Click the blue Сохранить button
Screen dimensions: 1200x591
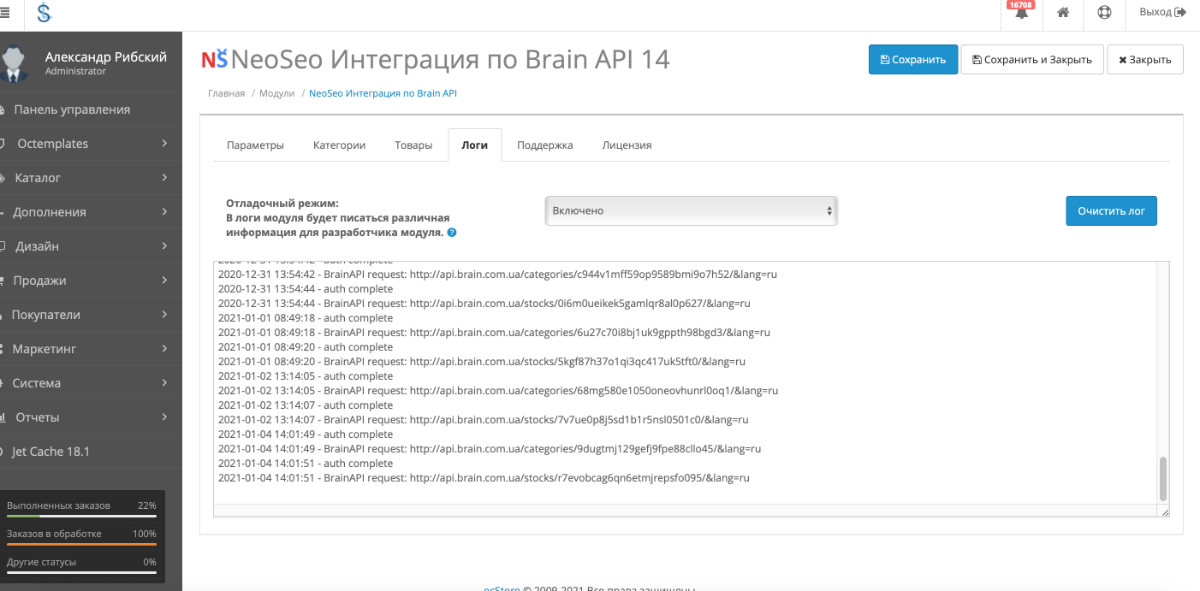(x=913, y=59)
